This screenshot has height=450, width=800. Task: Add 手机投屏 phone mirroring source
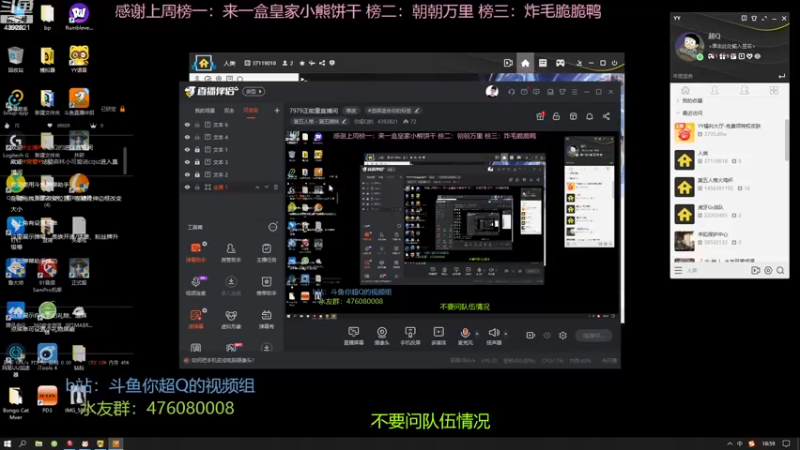pos(410,336)
